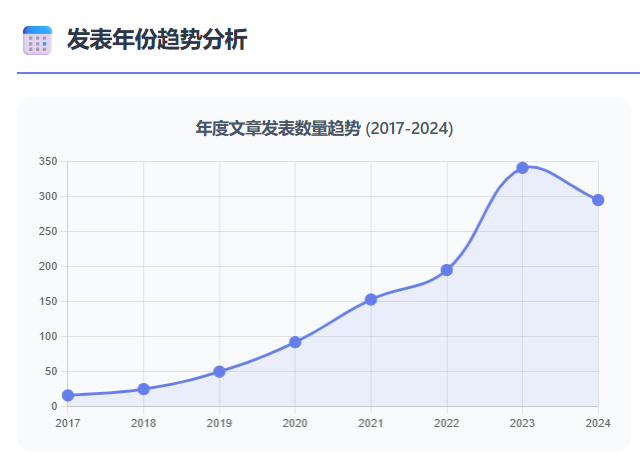
Task: Click the y-axis label 100
Action: tap(48, 336)
